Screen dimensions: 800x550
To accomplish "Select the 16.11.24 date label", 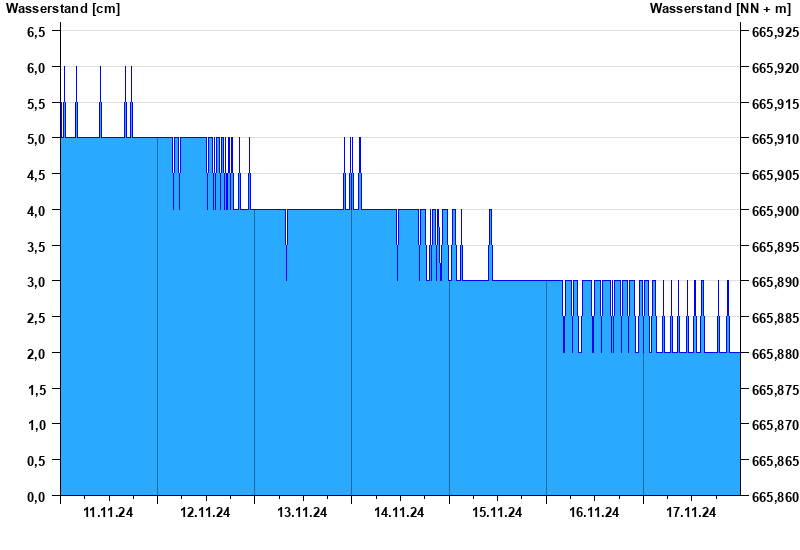I will click(x=594, y=513).
